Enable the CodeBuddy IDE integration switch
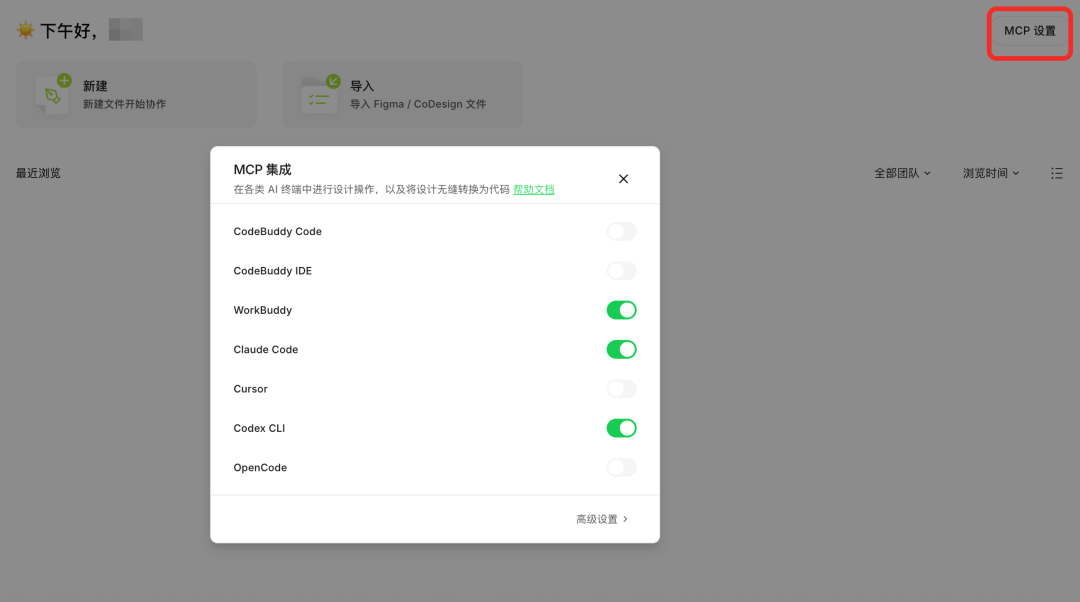This screenshot has width=1080, height=602. pos(621,271)
